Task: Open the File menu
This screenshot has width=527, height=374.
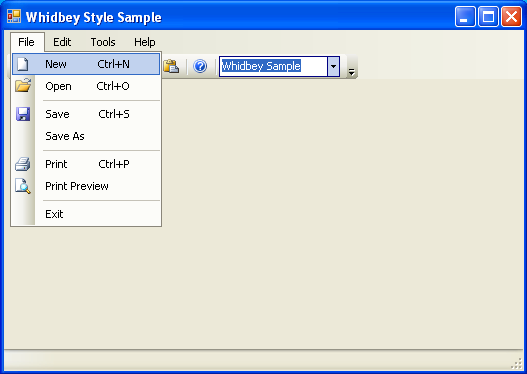Action: (x=27, y=42)
